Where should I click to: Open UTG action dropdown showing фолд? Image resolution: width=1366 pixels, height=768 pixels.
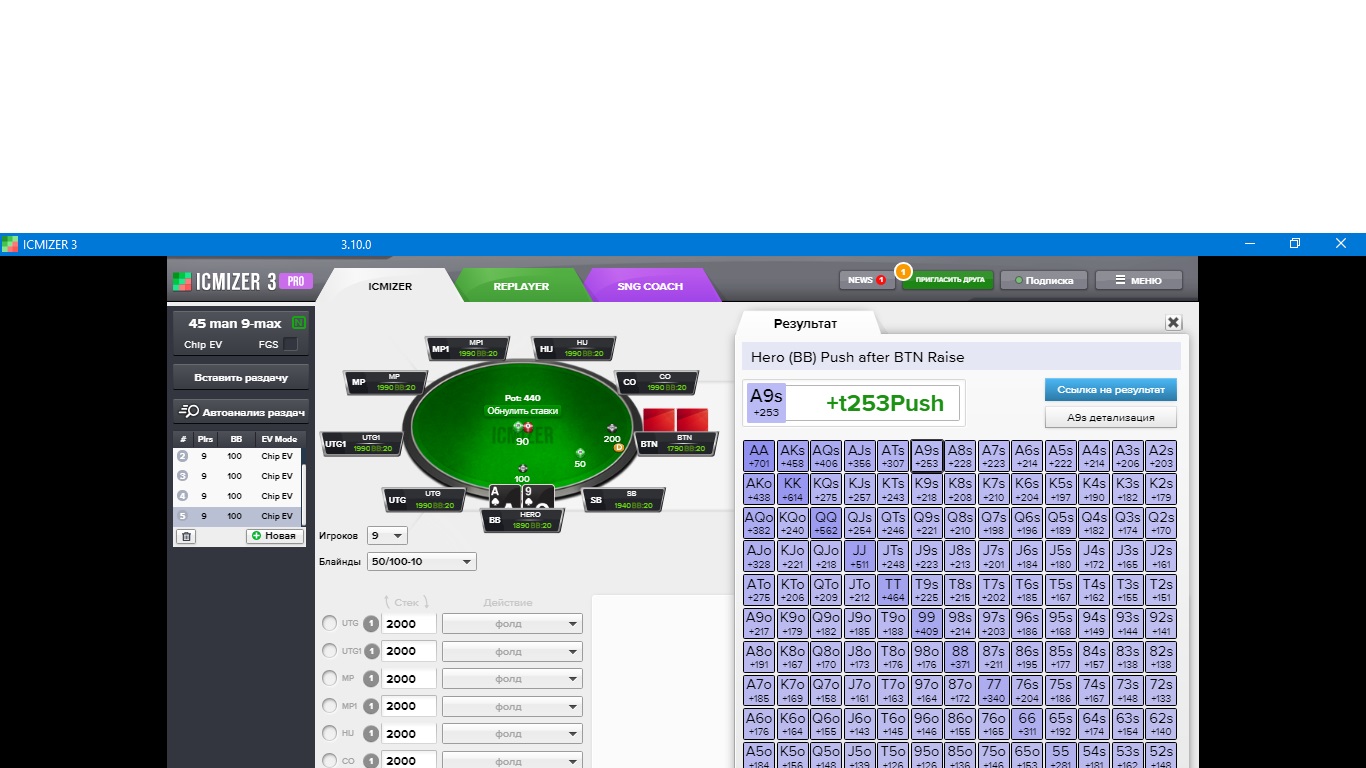click(x=512, y=624)
